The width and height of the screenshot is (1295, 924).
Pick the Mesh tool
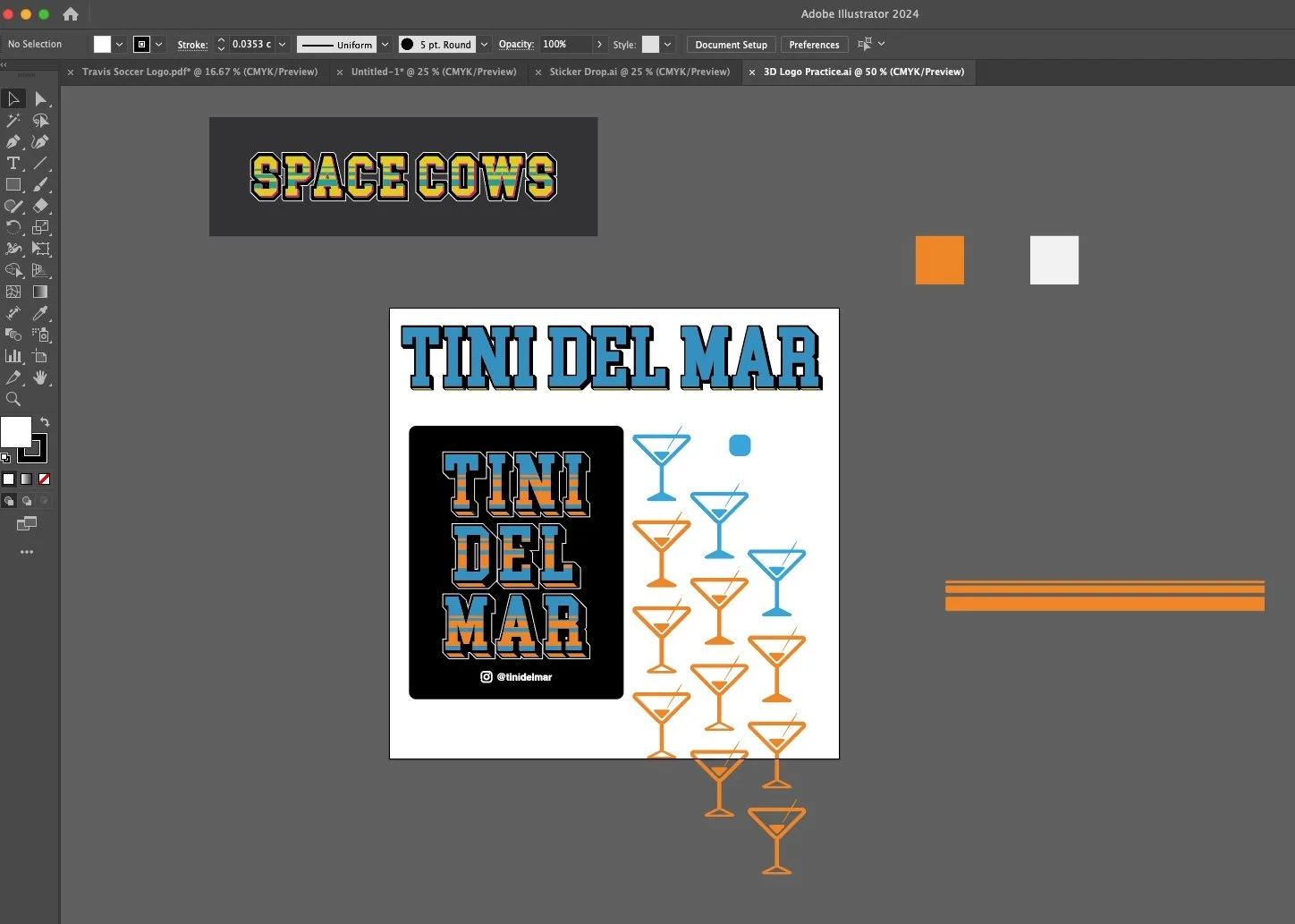pos(13,292)
